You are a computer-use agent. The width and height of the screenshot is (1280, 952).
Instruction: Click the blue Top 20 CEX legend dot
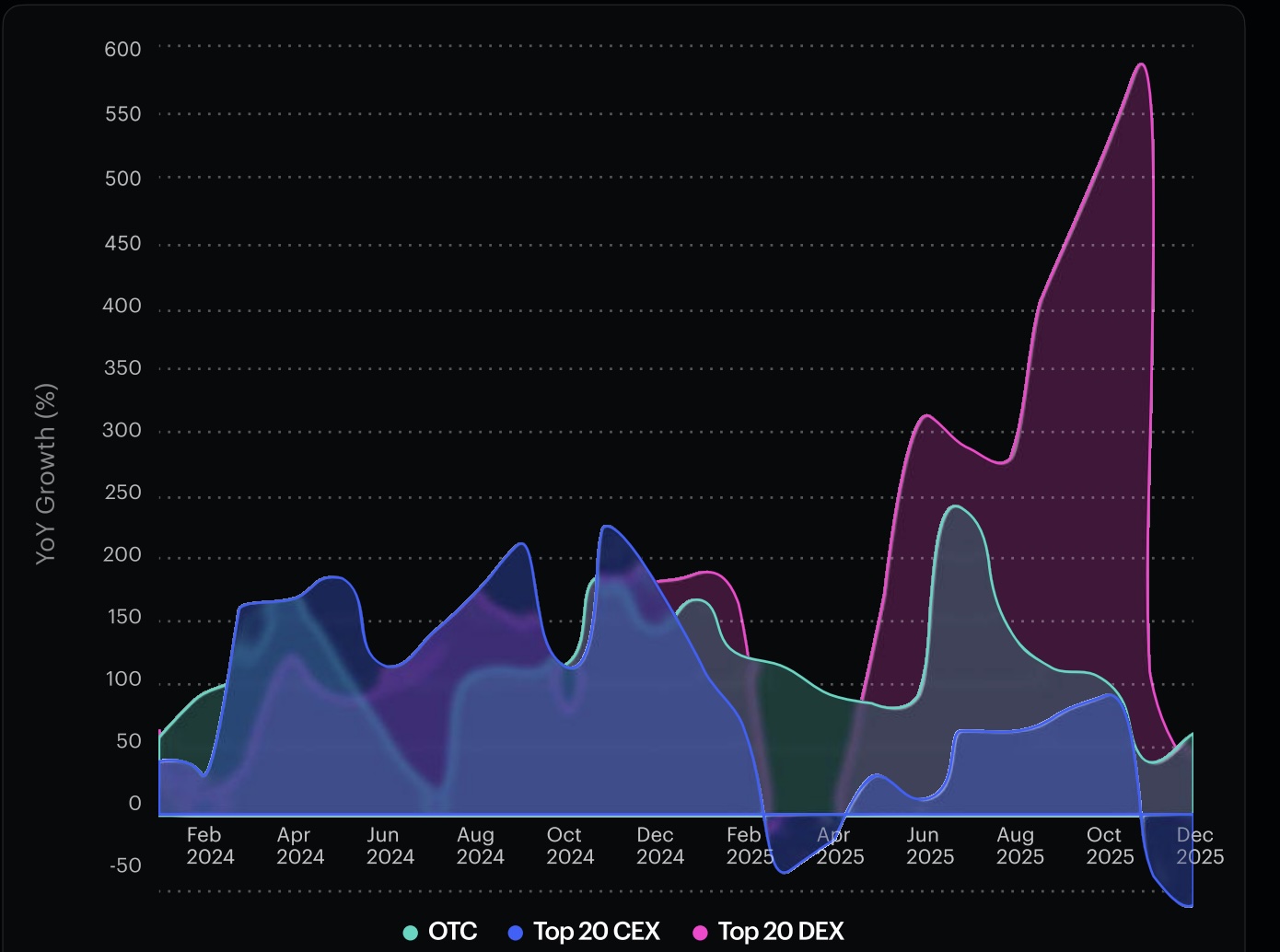click(517, 932)
